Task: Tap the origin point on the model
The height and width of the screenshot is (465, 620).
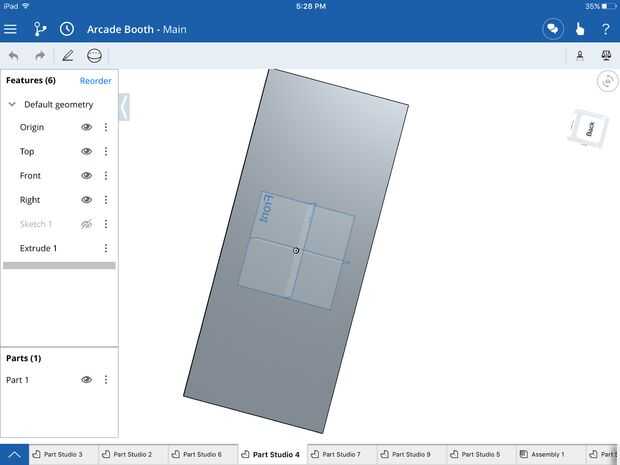Action: [x=296, y=251]
